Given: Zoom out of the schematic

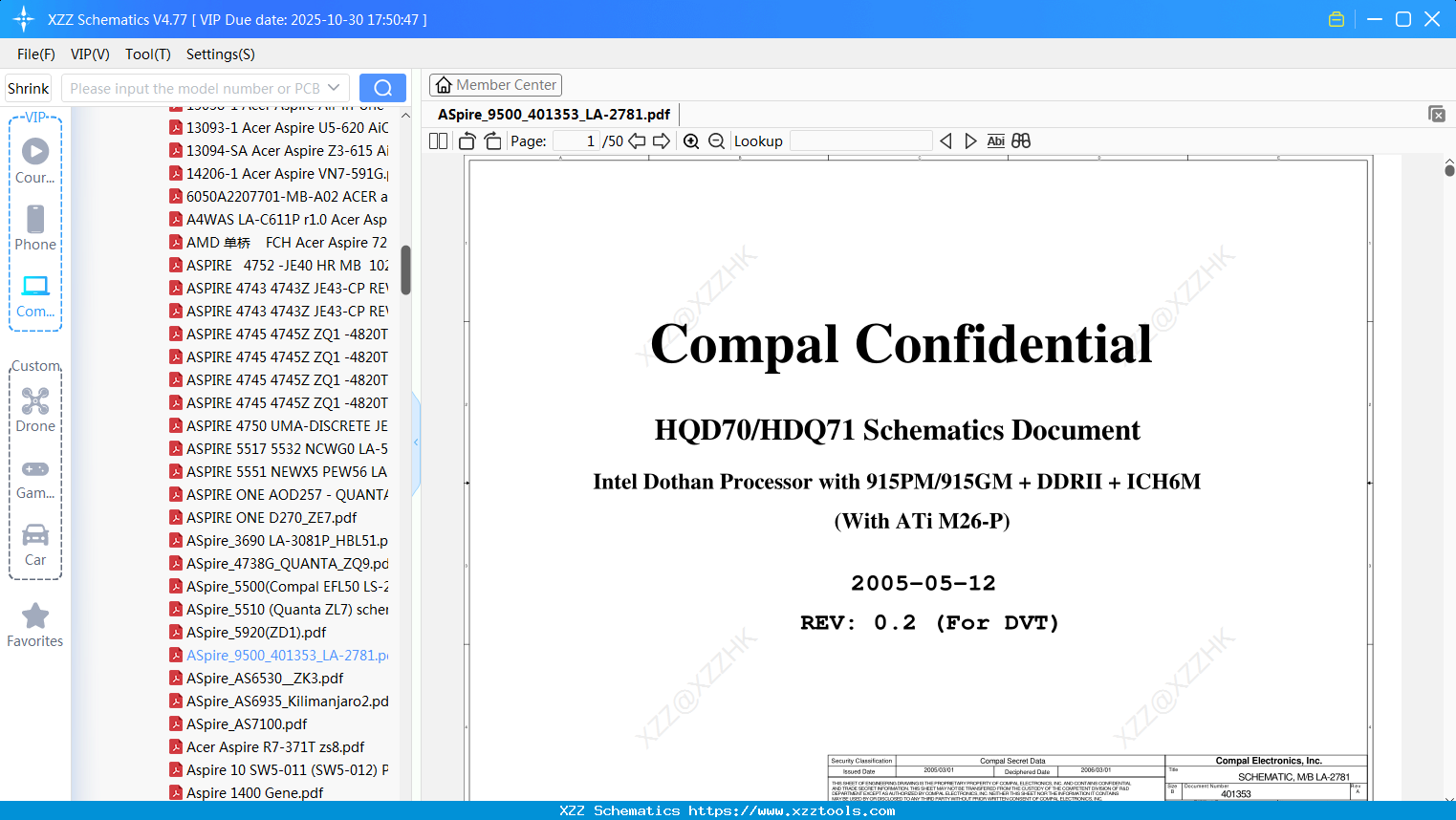Looking at the screenshot, I should click(x=716, y=141).
